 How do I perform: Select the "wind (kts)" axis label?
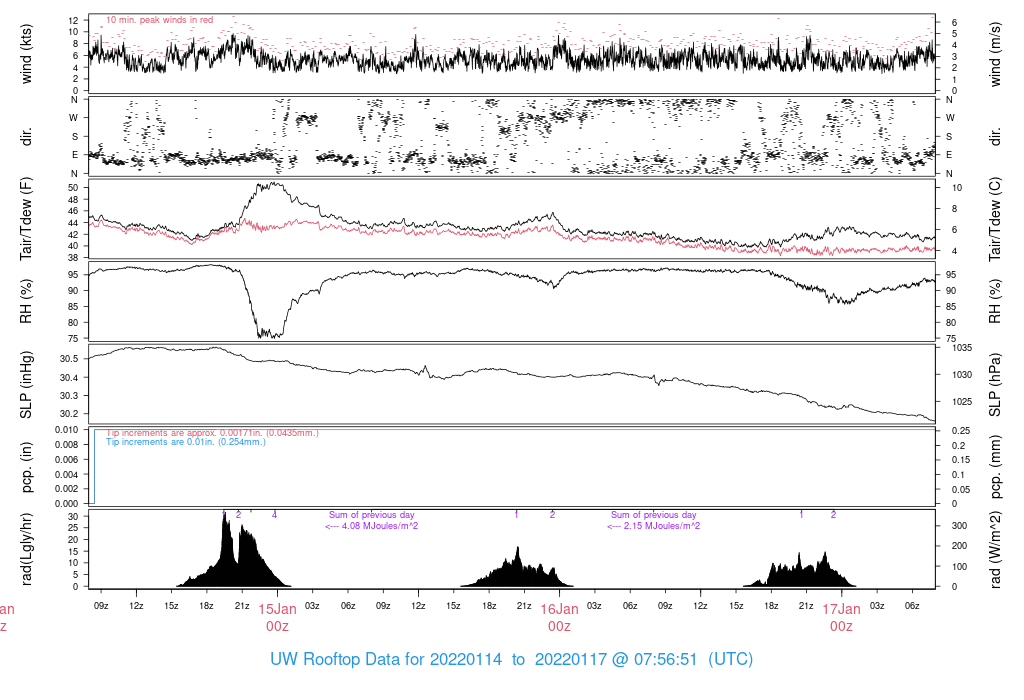(26, 54)
